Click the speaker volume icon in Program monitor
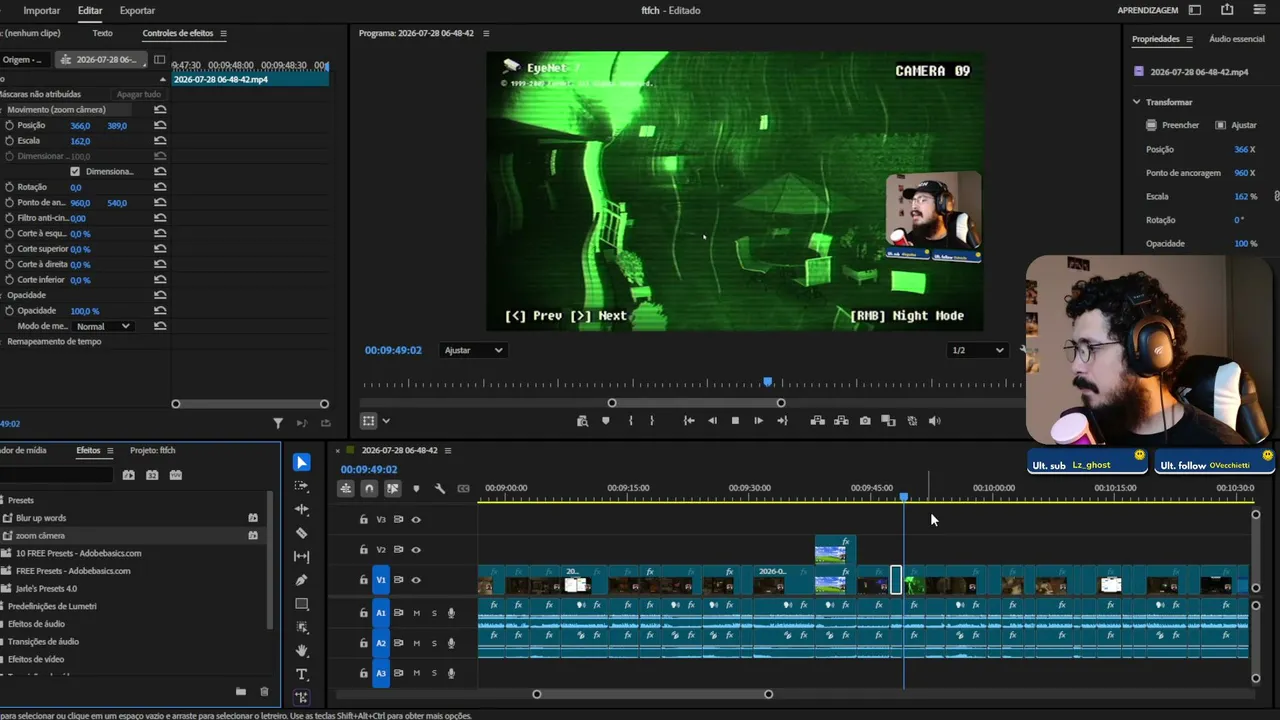This screenshot has height=720, width=1280. coord(935,421)
